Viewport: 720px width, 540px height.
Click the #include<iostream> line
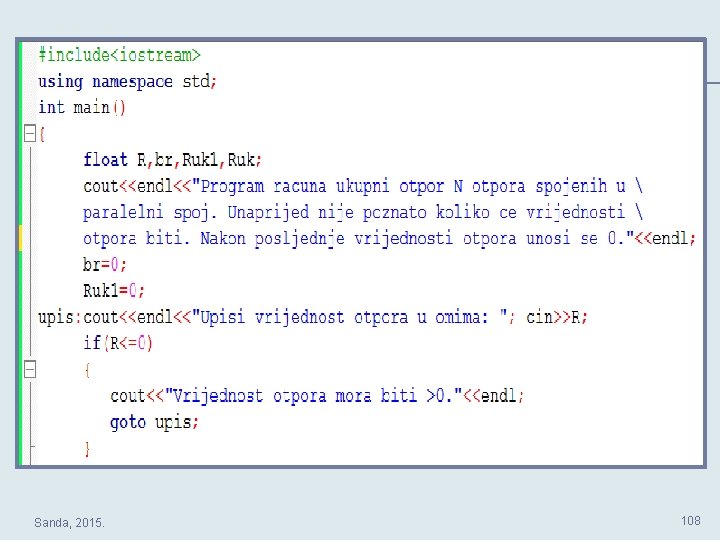[119, 55]
